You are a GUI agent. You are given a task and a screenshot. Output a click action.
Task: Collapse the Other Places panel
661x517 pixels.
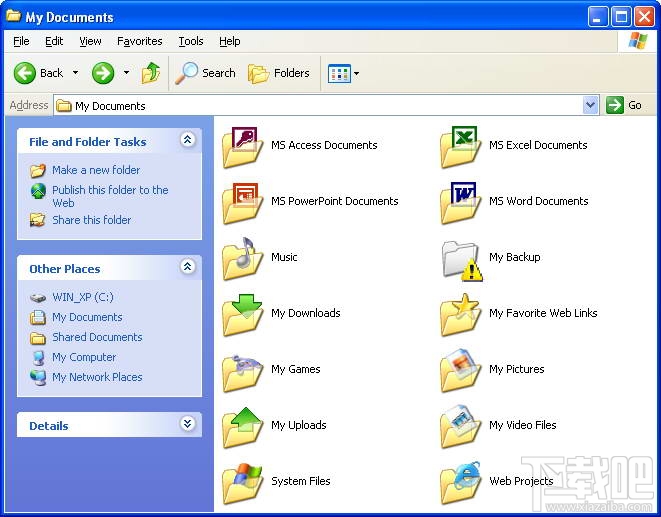click(x=187, y=268)
